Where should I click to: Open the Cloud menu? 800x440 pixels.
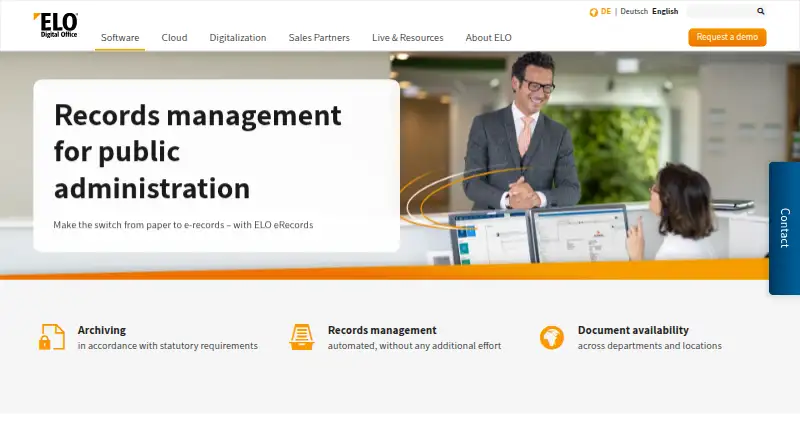174,38
